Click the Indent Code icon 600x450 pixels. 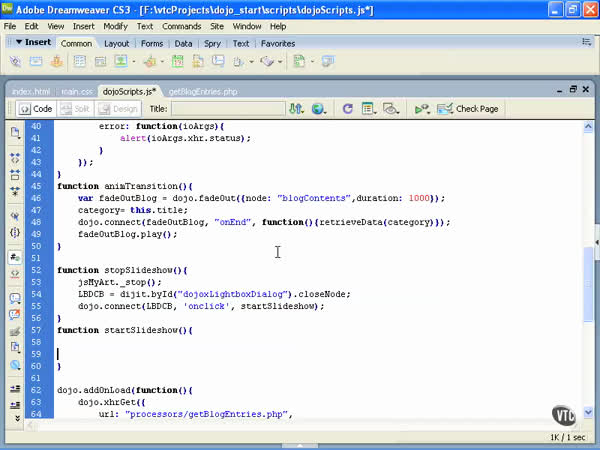tap(15, 387)
